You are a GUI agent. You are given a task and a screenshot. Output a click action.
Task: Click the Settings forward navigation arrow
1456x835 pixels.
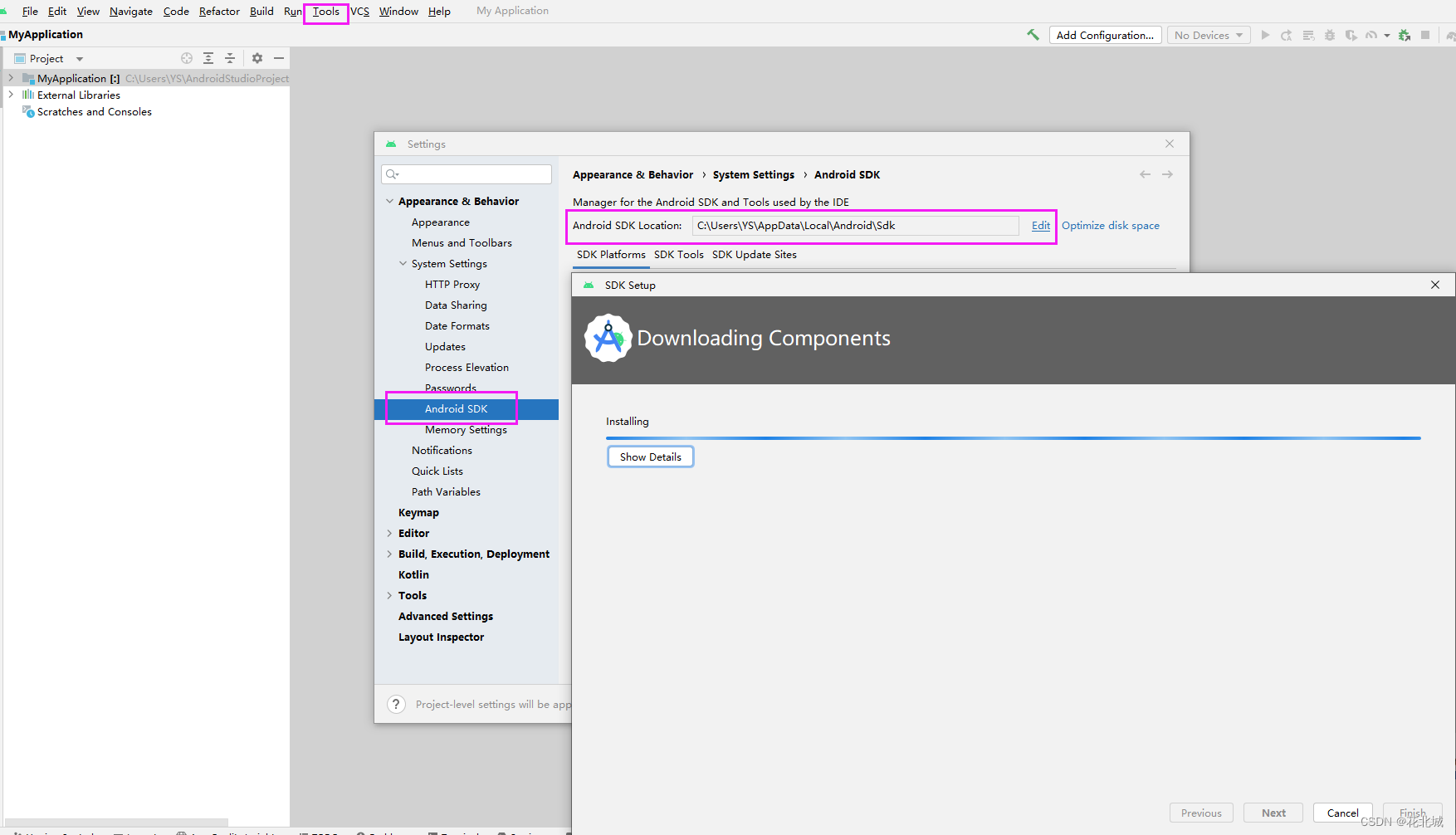(1167, 174)
